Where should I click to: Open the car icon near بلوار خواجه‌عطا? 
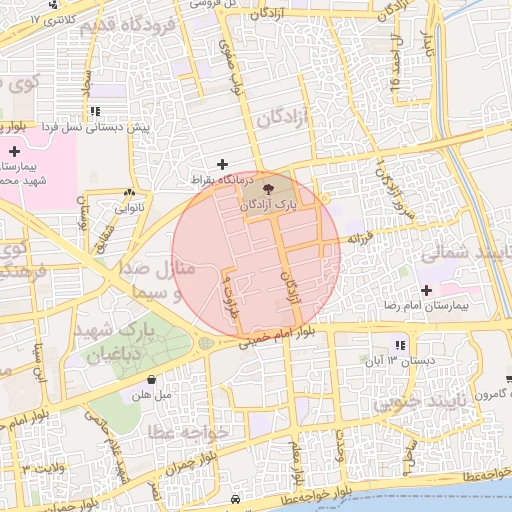pyautogui.click(x=236, y=499)
